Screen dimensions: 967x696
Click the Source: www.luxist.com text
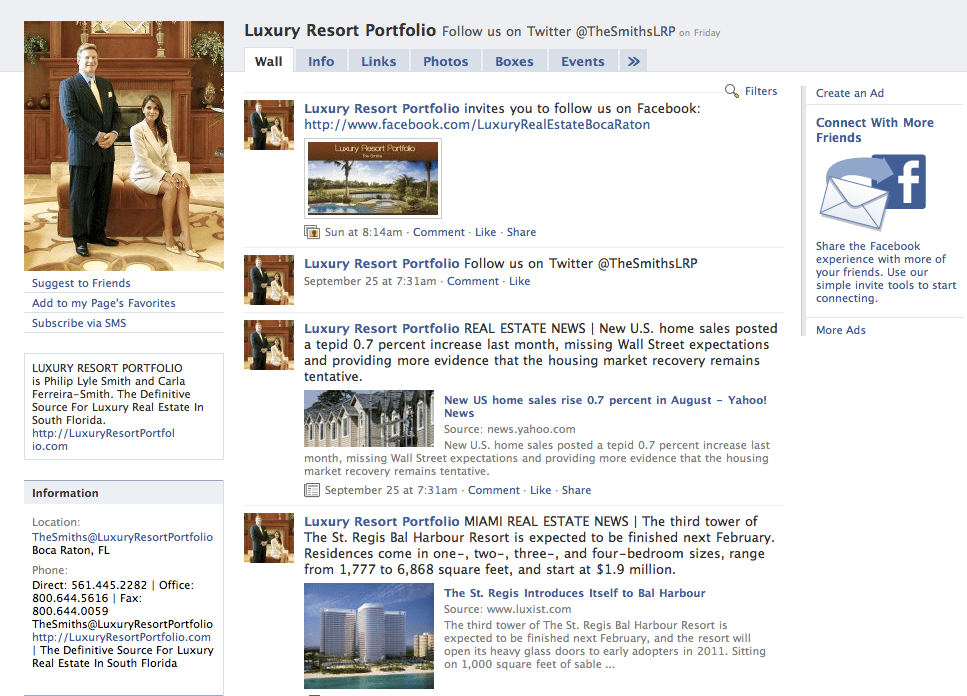click(x=508, y=609)
